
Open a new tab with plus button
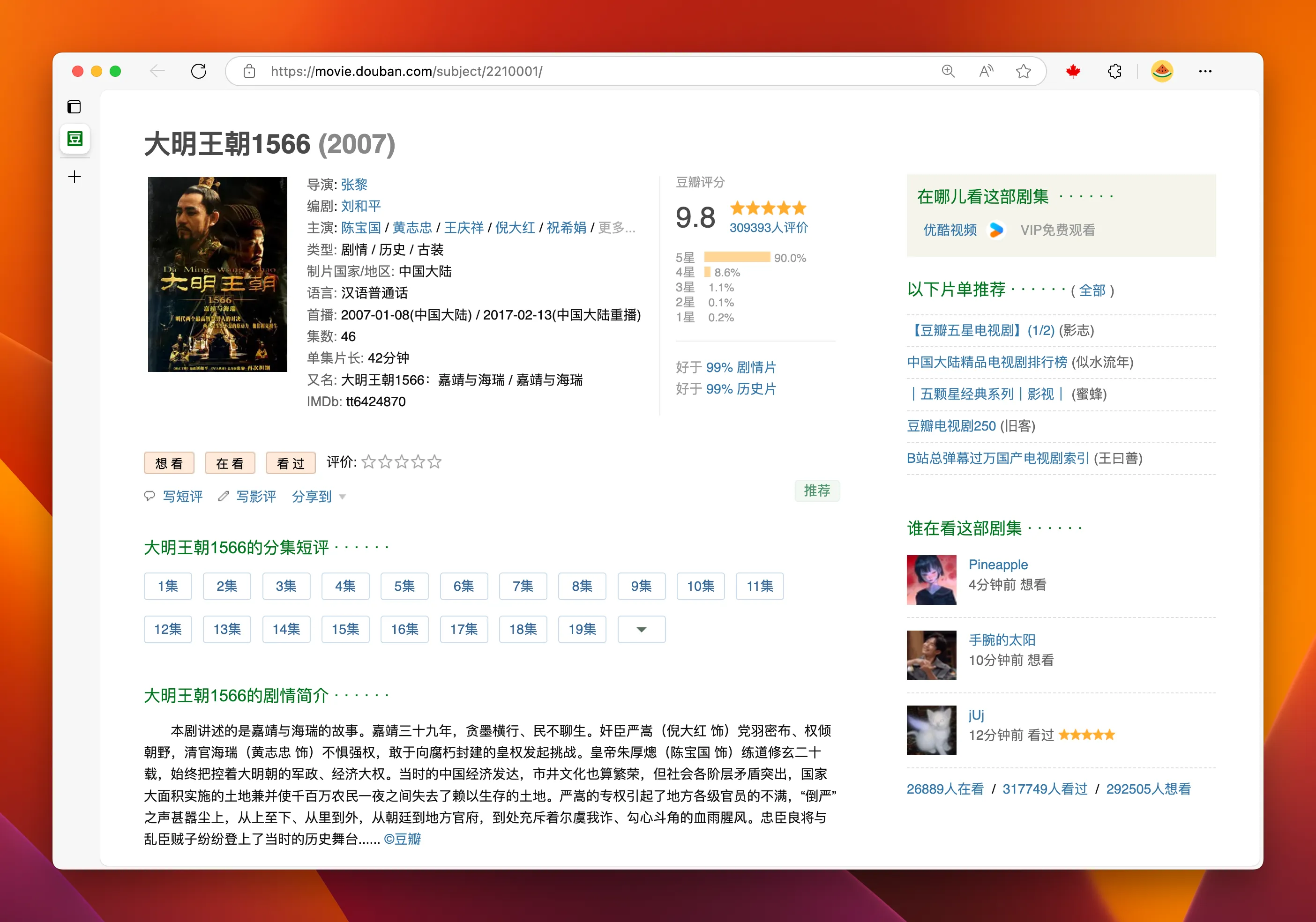75,177
